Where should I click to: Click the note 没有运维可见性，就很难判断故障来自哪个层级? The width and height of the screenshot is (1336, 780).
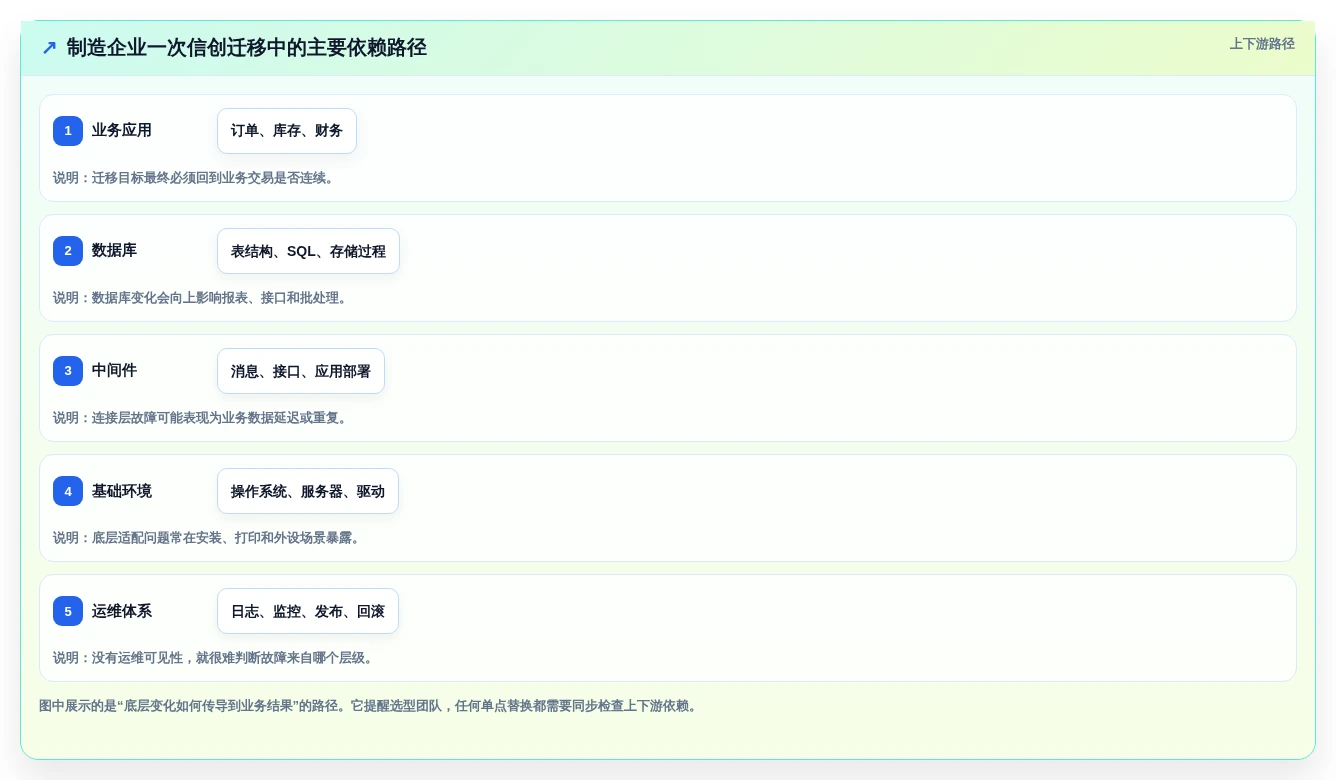(215, 658)
